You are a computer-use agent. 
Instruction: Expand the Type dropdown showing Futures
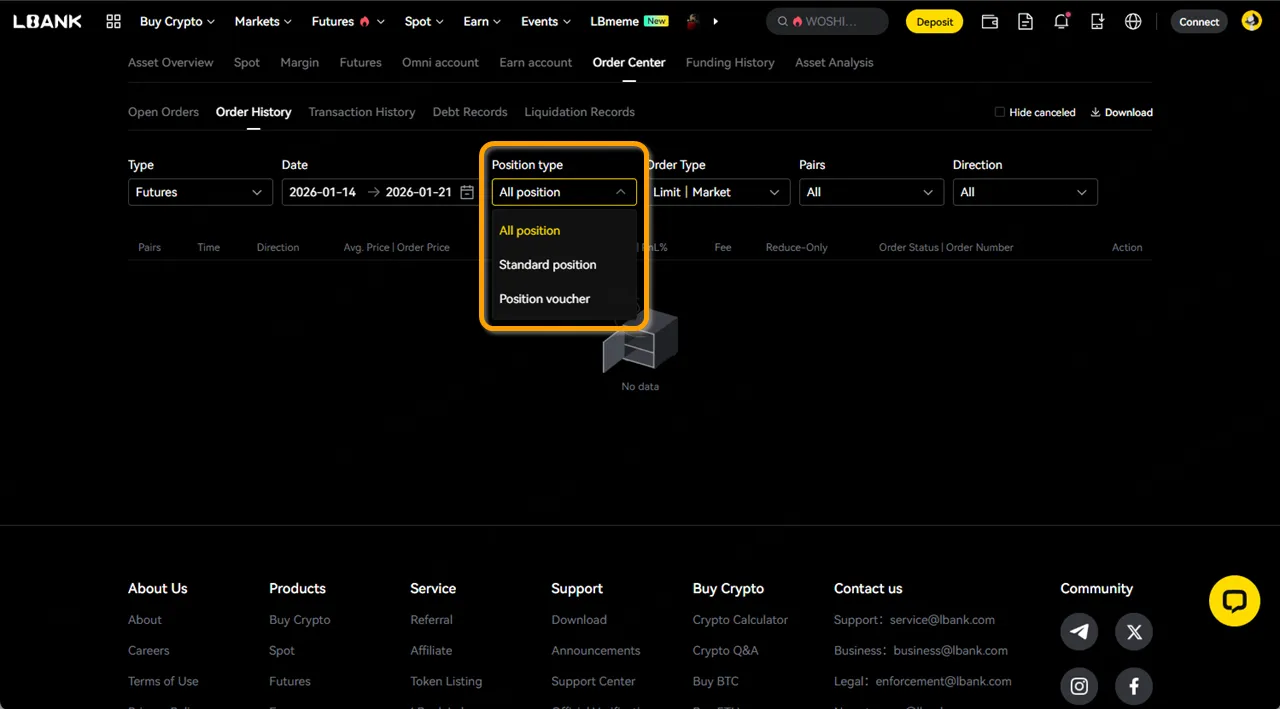point(200,192)
